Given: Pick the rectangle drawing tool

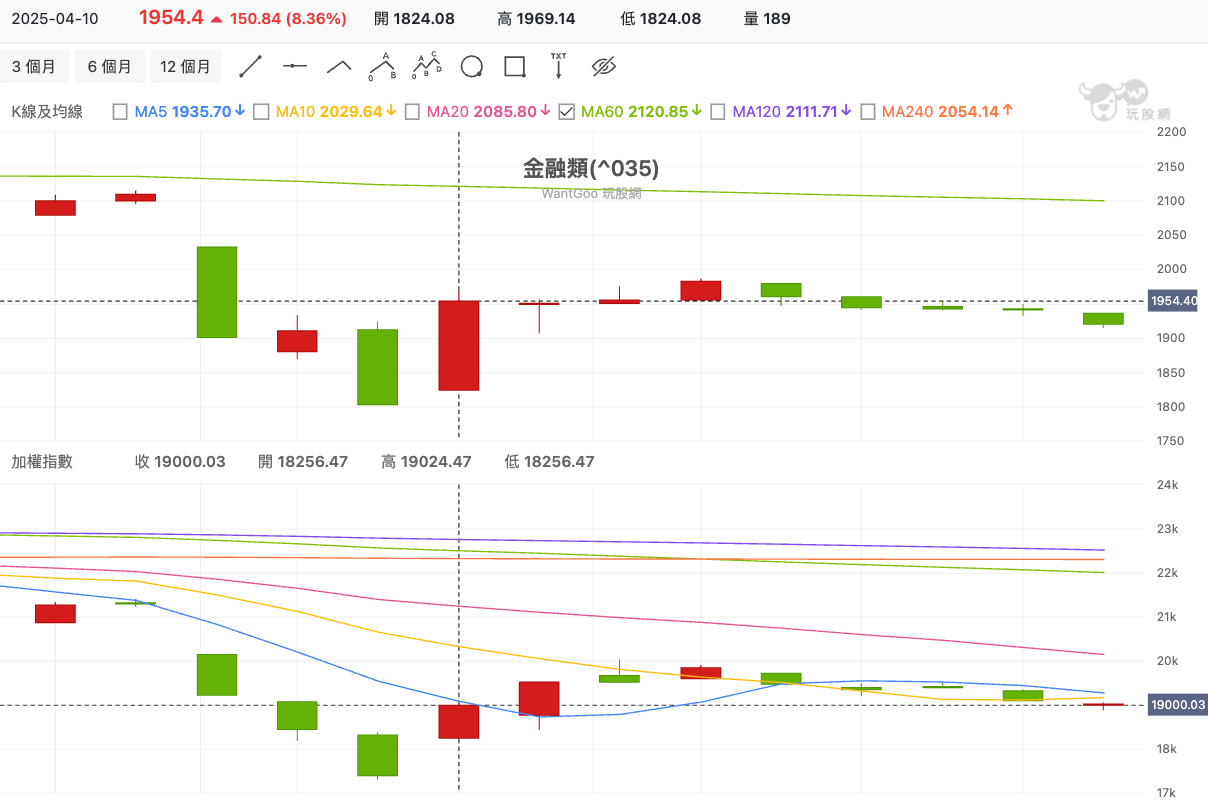Looking at the screenshot, I should point(515,67).
